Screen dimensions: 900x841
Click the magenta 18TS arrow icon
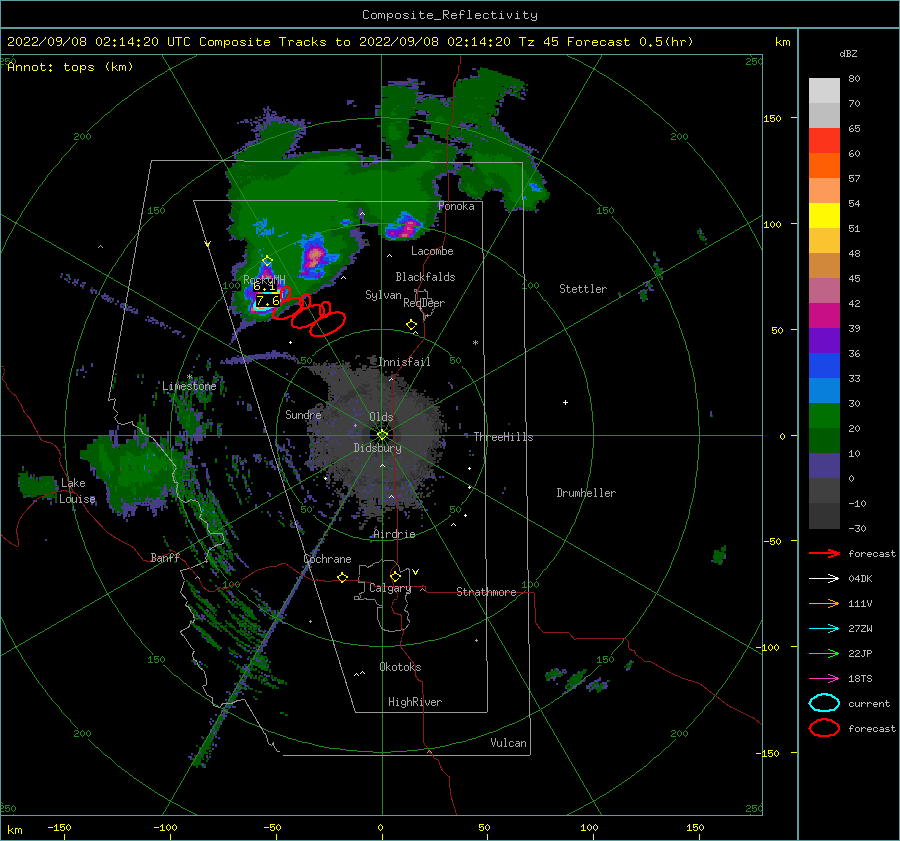[x=824, y=679]
